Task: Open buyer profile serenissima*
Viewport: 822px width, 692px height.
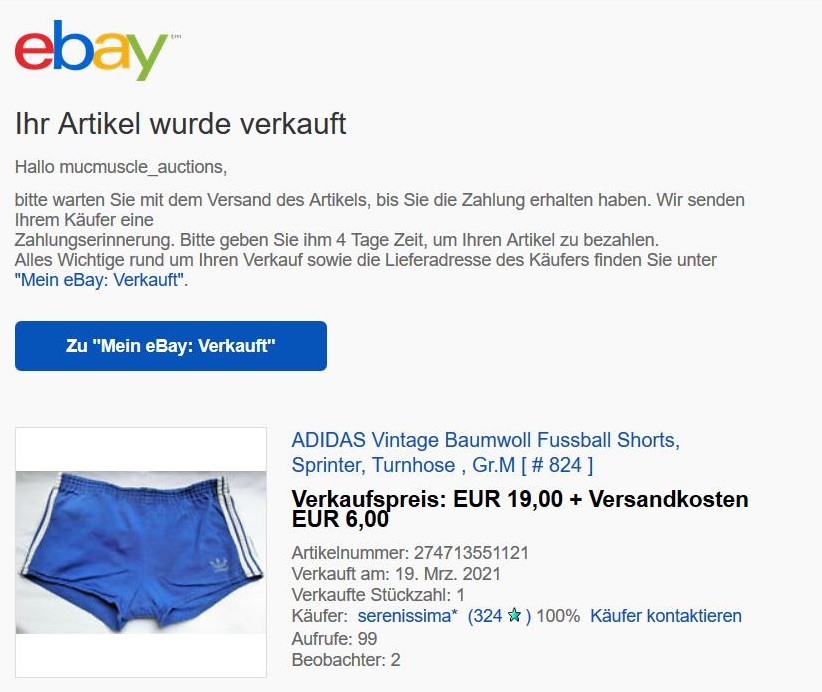Action: (x=407, y=615)
